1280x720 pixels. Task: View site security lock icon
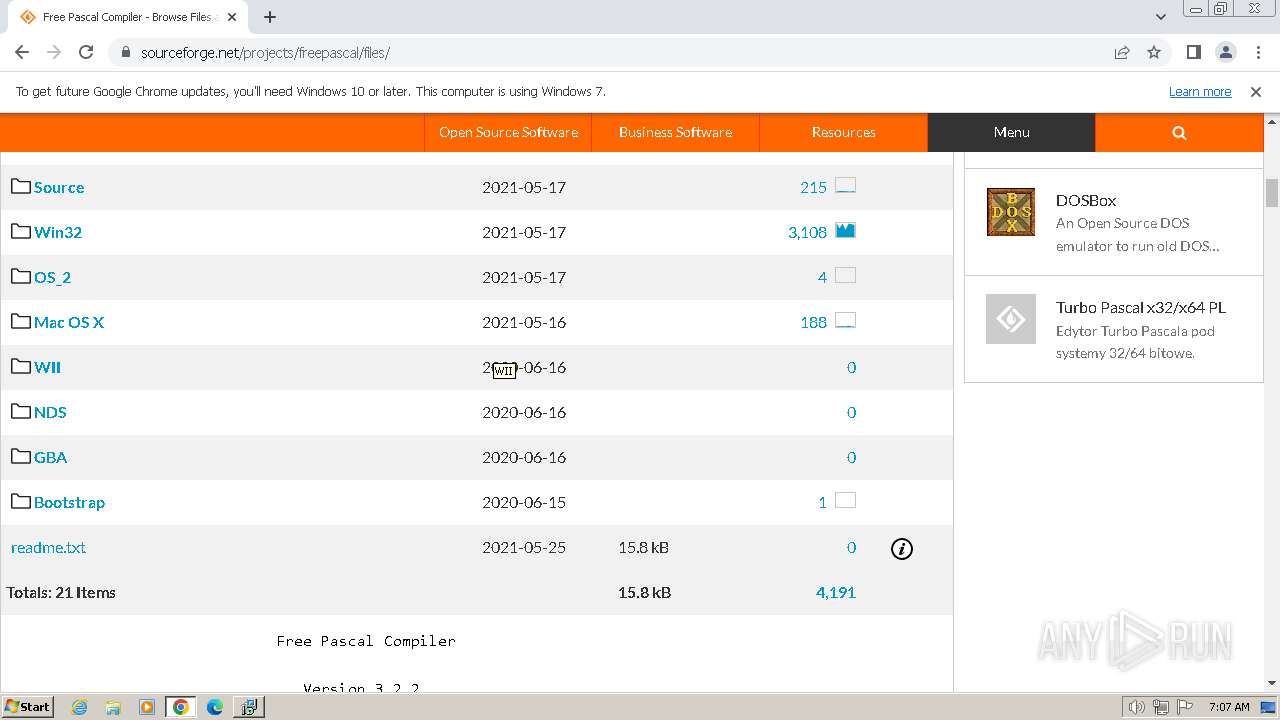[x=126, y=52]
